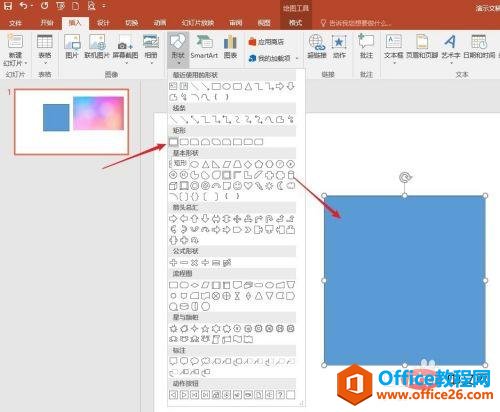Select the highlighted Rectangle shape under 矩形
The width and height of the screenshot is (500, 412).
(x=173, y=142)
